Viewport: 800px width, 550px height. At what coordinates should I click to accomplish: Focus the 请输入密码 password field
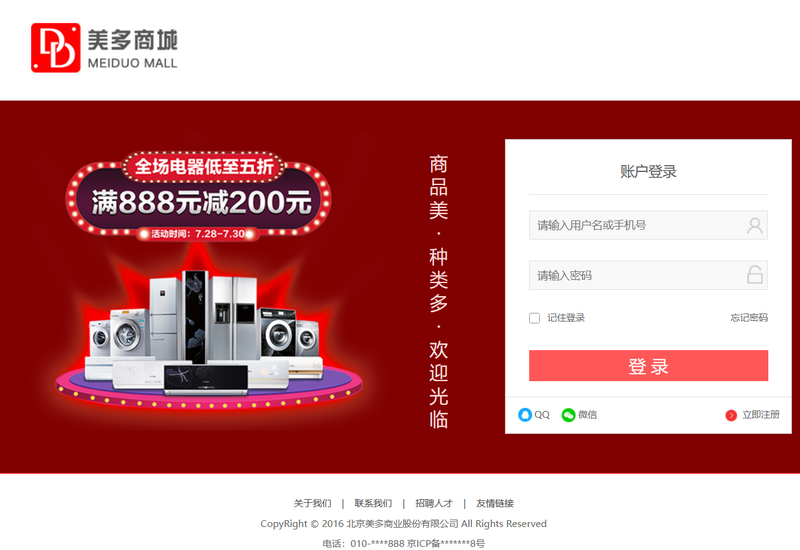[x=648, y=276]
